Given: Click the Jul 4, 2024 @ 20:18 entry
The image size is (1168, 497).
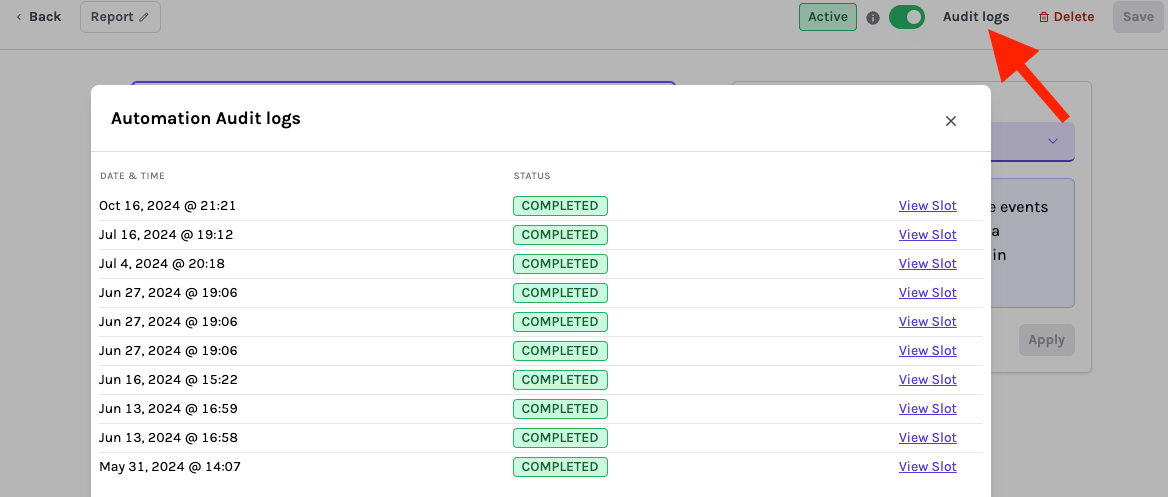Looking at the screenshot, I should click(x=162, y=264).
